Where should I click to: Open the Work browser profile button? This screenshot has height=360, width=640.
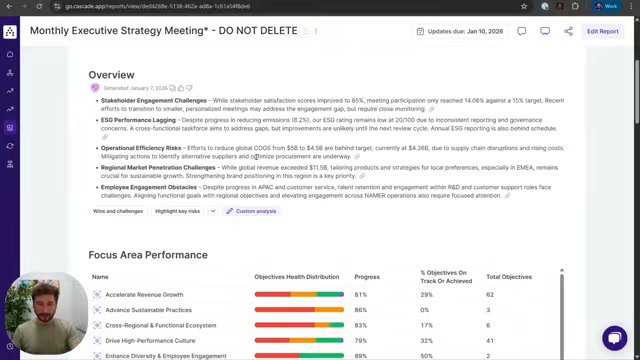[x=606, y=6]
